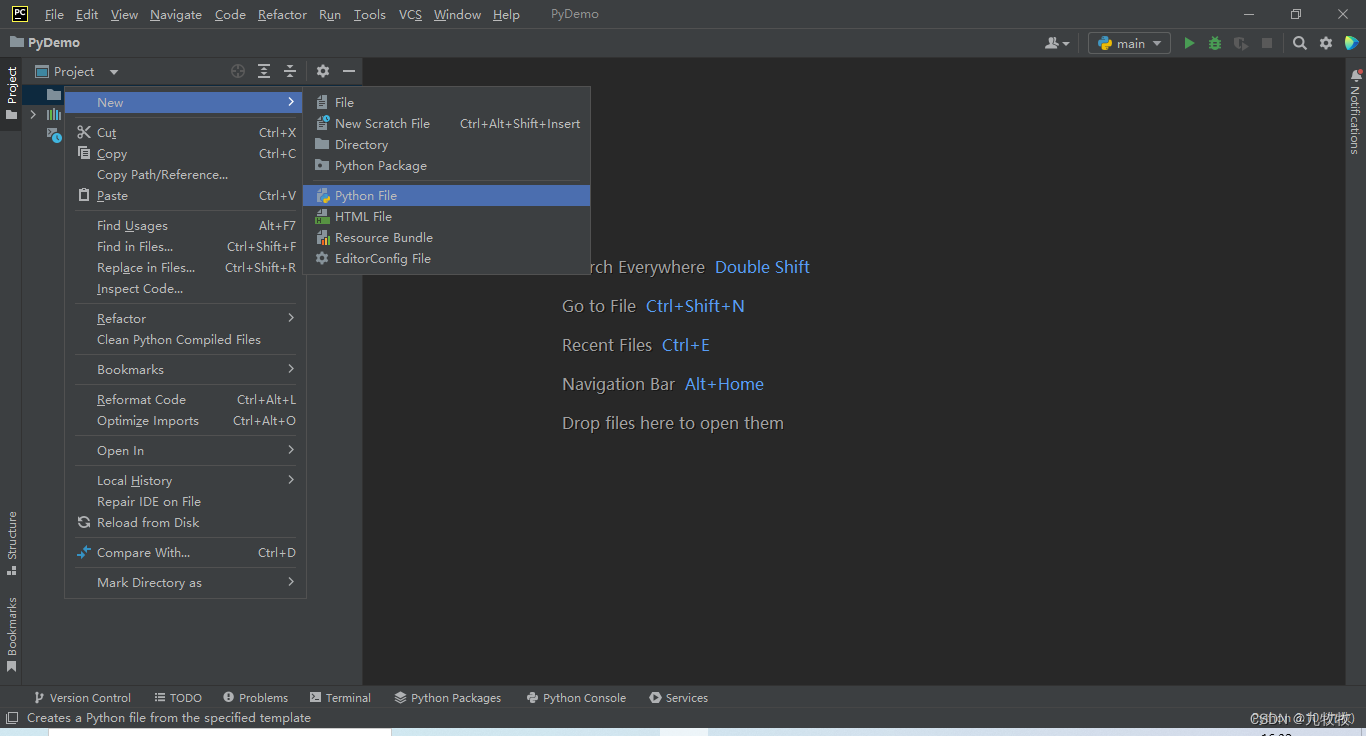Hide the Project panel with minus icon
This screenshot has height=736, width=1366.
tap(349, 71)
